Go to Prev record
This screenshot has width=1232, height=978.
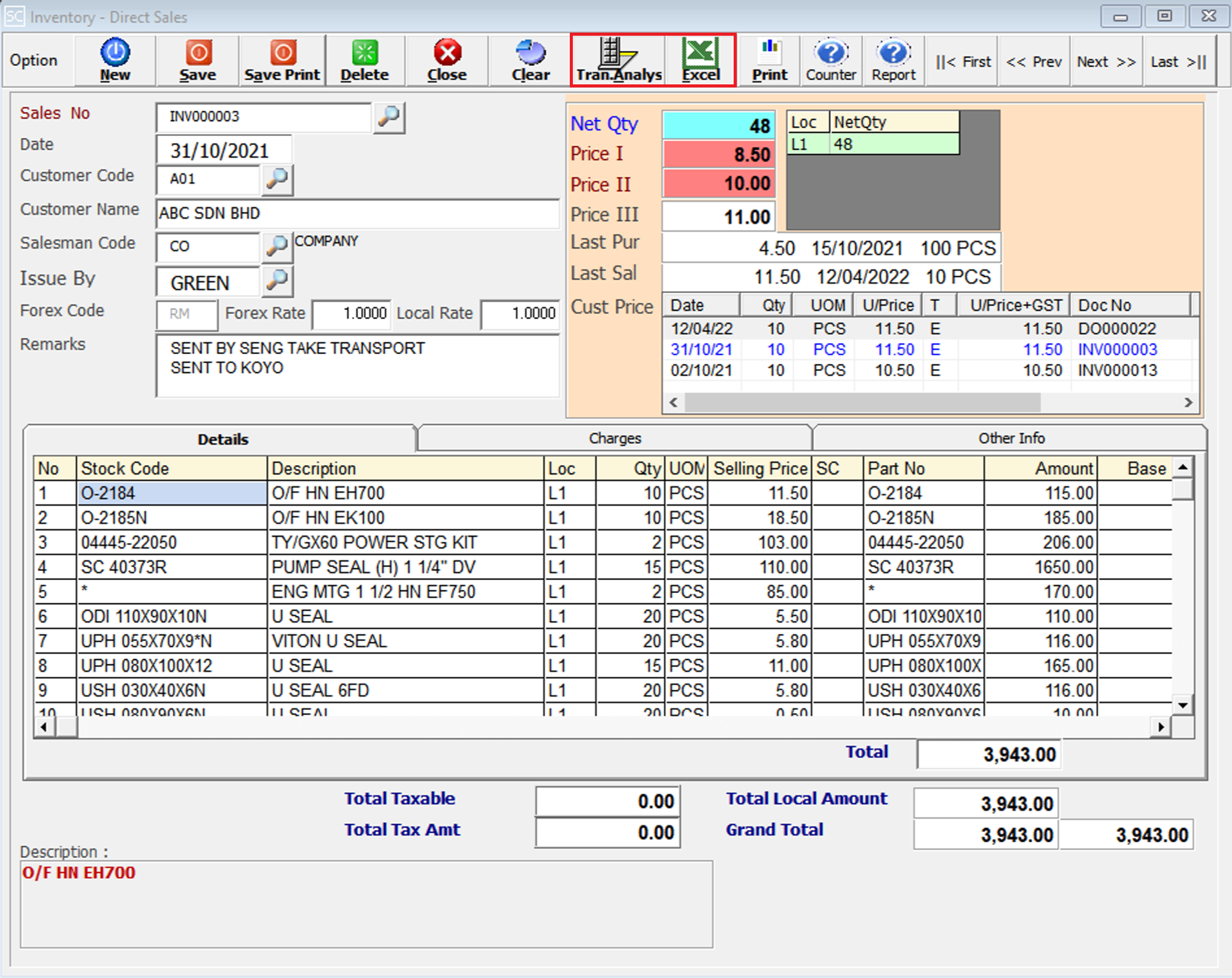1034,62
